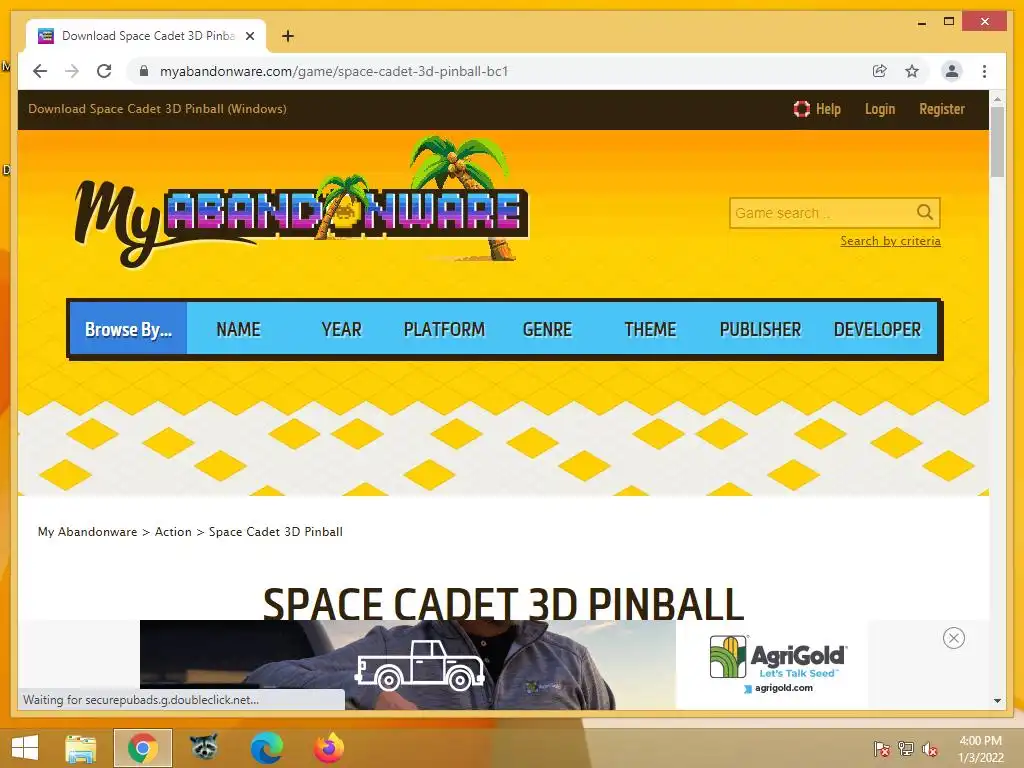Open the share page icon in address bar
This screenshot has height=768, width=1024.
(880, 71)
